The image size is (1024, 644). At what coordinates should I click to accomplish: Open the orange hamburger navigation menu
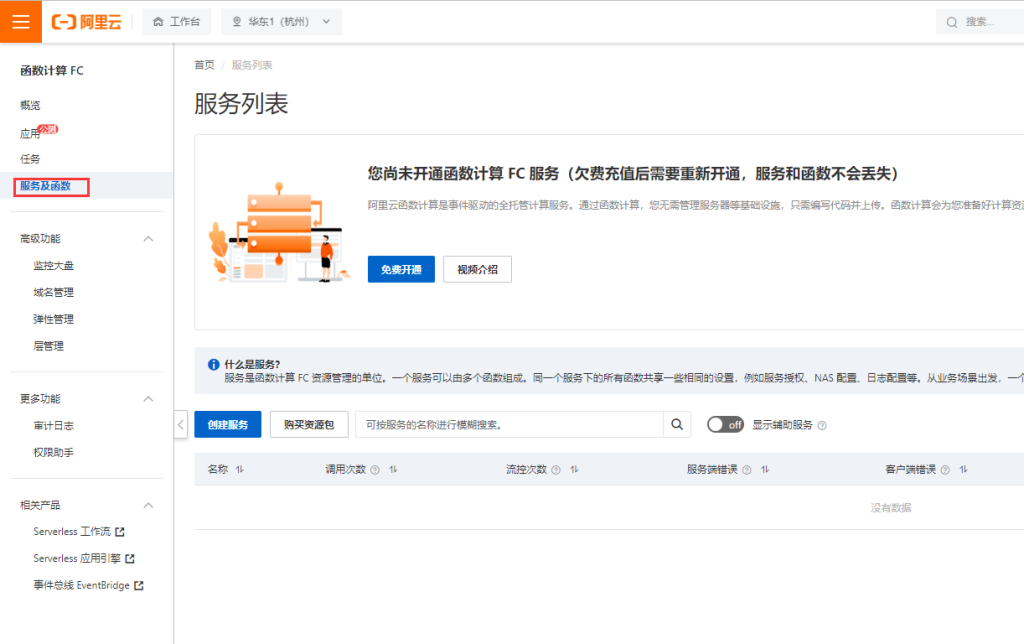pos(20,21)
